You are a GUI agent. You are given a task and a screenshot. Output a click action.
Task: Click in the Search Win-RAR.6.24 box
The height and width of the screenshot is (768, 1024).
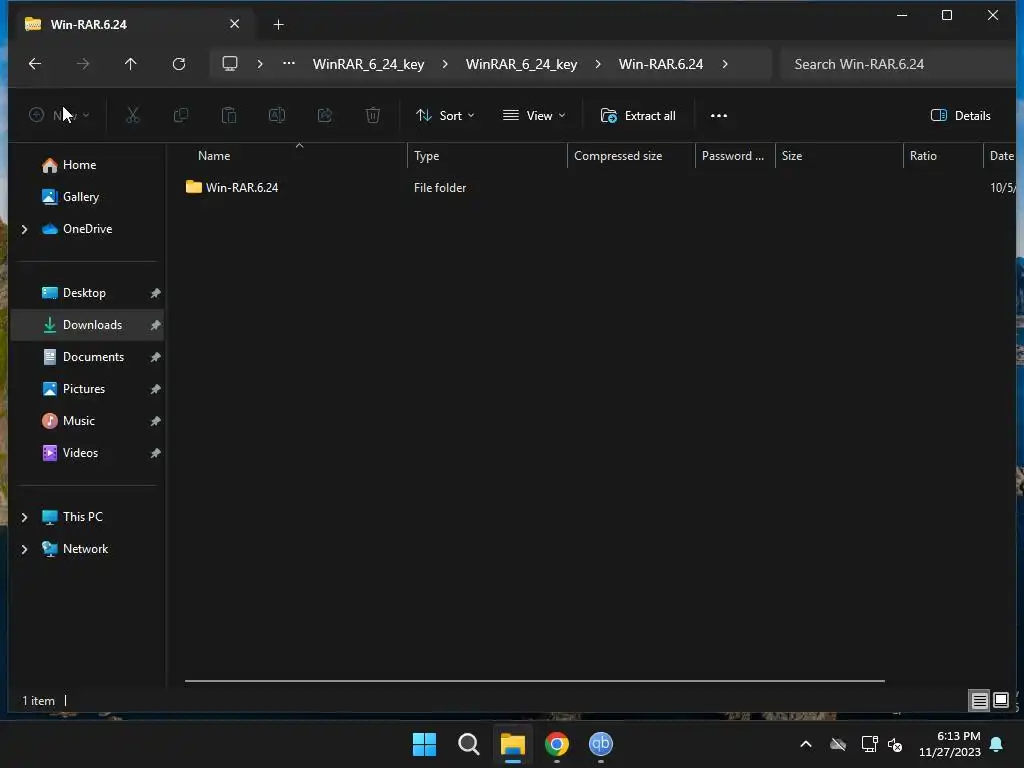click(898, 64)
